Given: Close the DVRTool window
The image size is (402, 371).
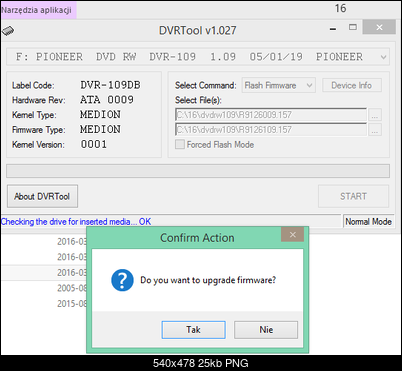Looking at the screenshot, I should click(379, 27).
